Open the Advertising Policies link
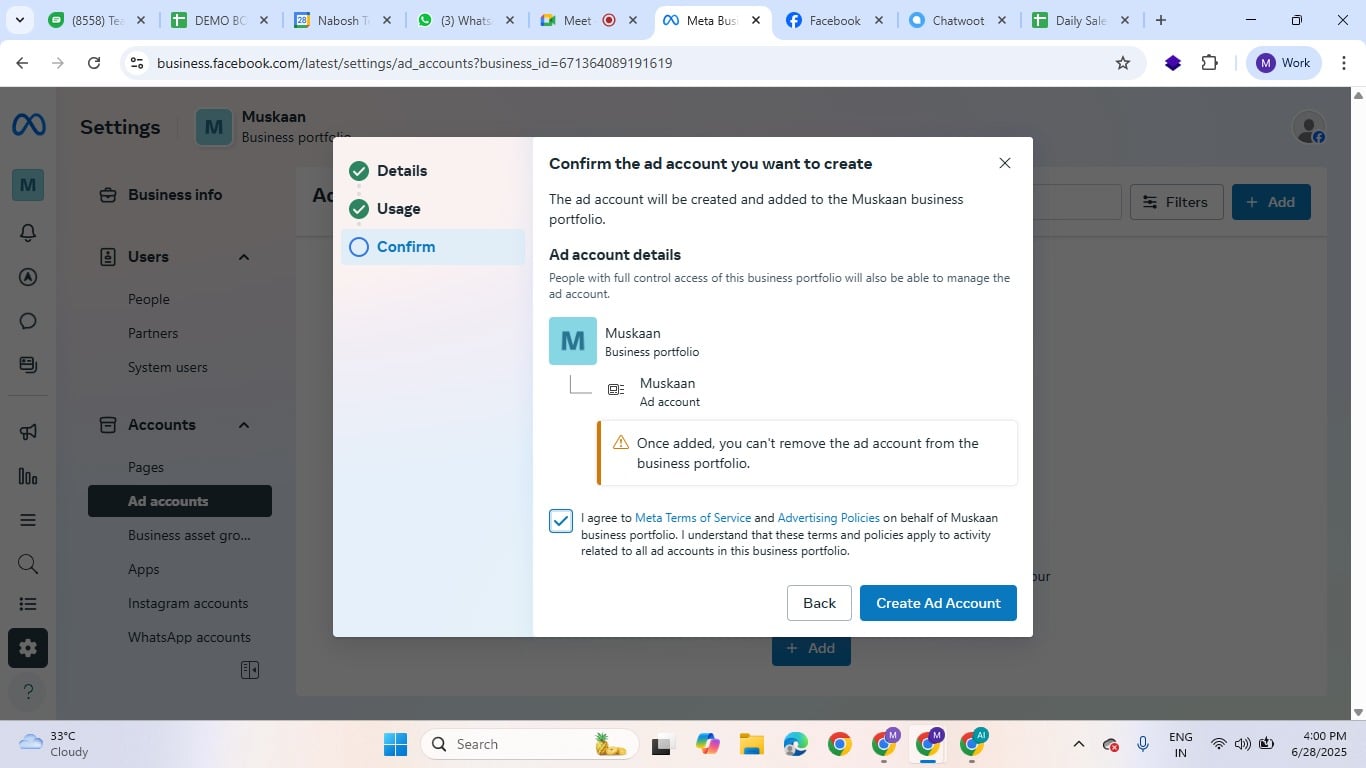 click(x=828, y=517)
